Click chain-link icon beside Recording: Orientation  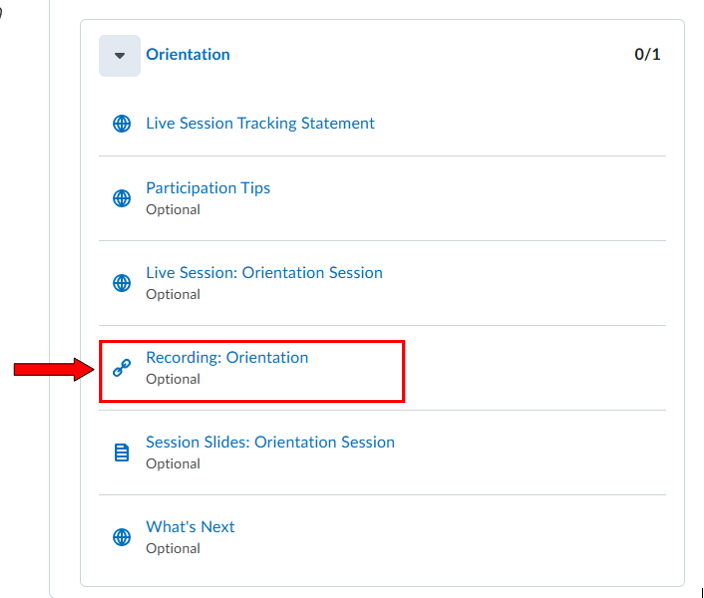click(x=122, y=368)
